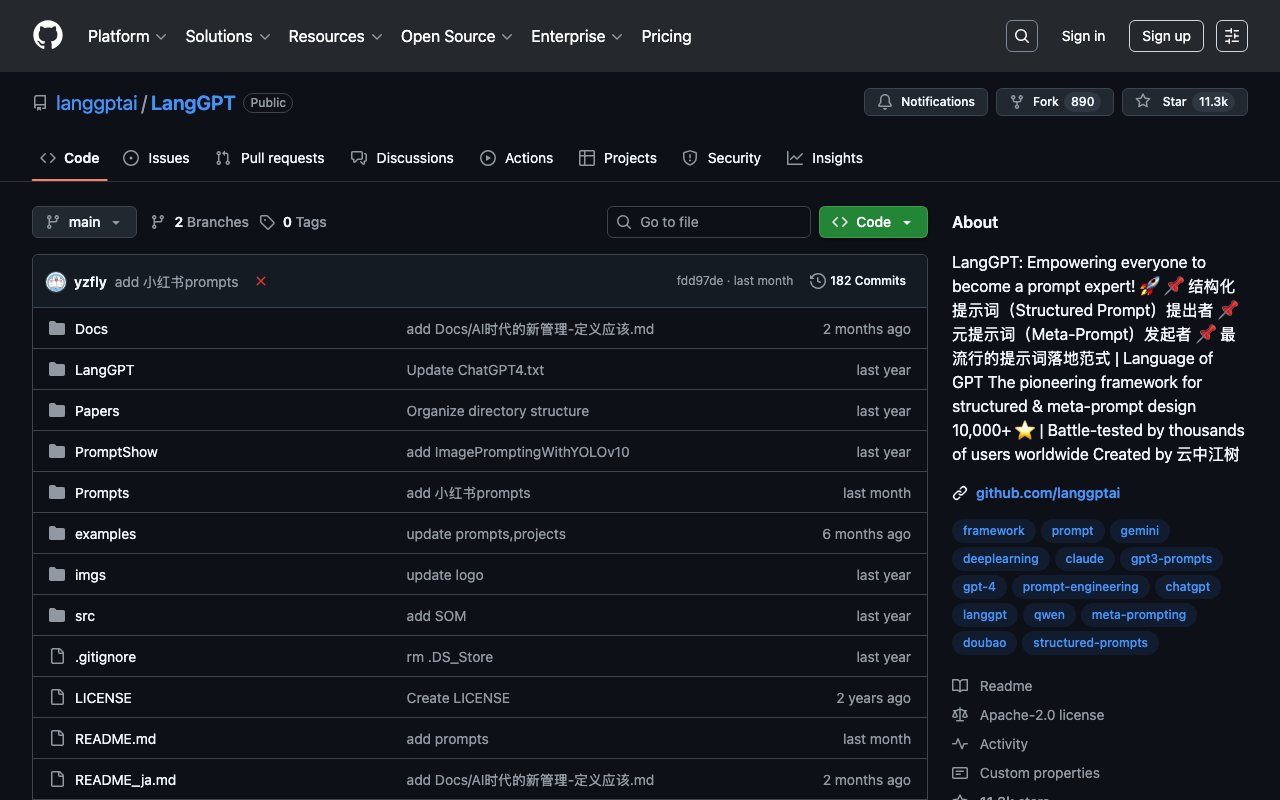Open yzfly's avatar image

pos(56,282)
